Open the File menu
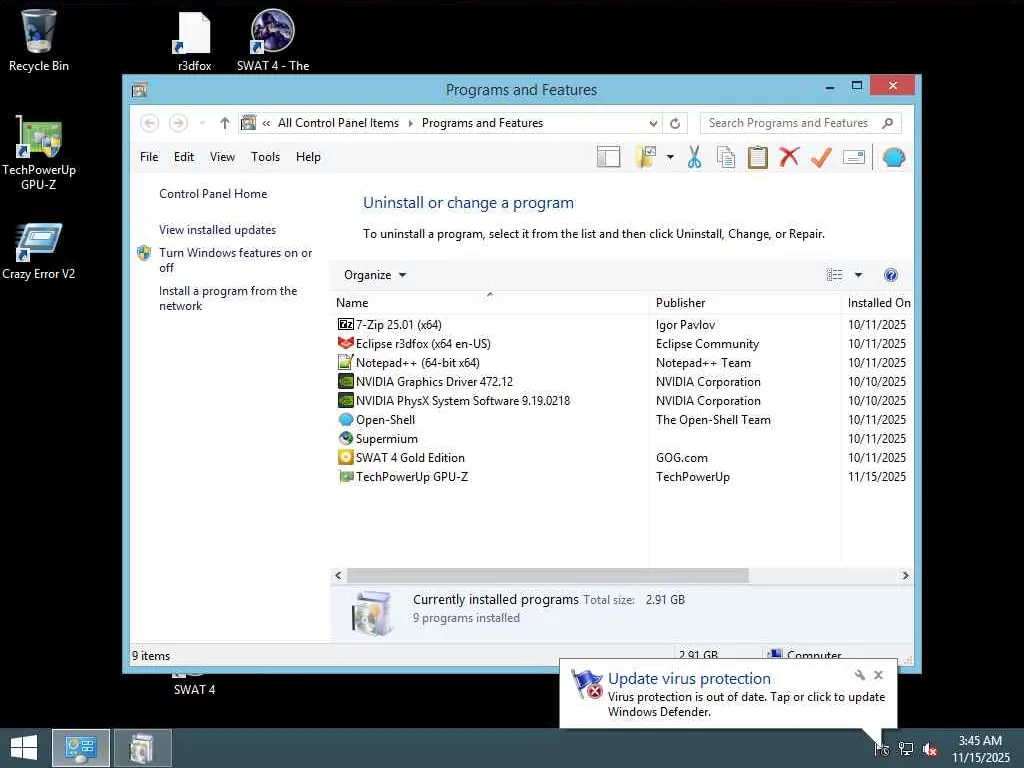 149,157
